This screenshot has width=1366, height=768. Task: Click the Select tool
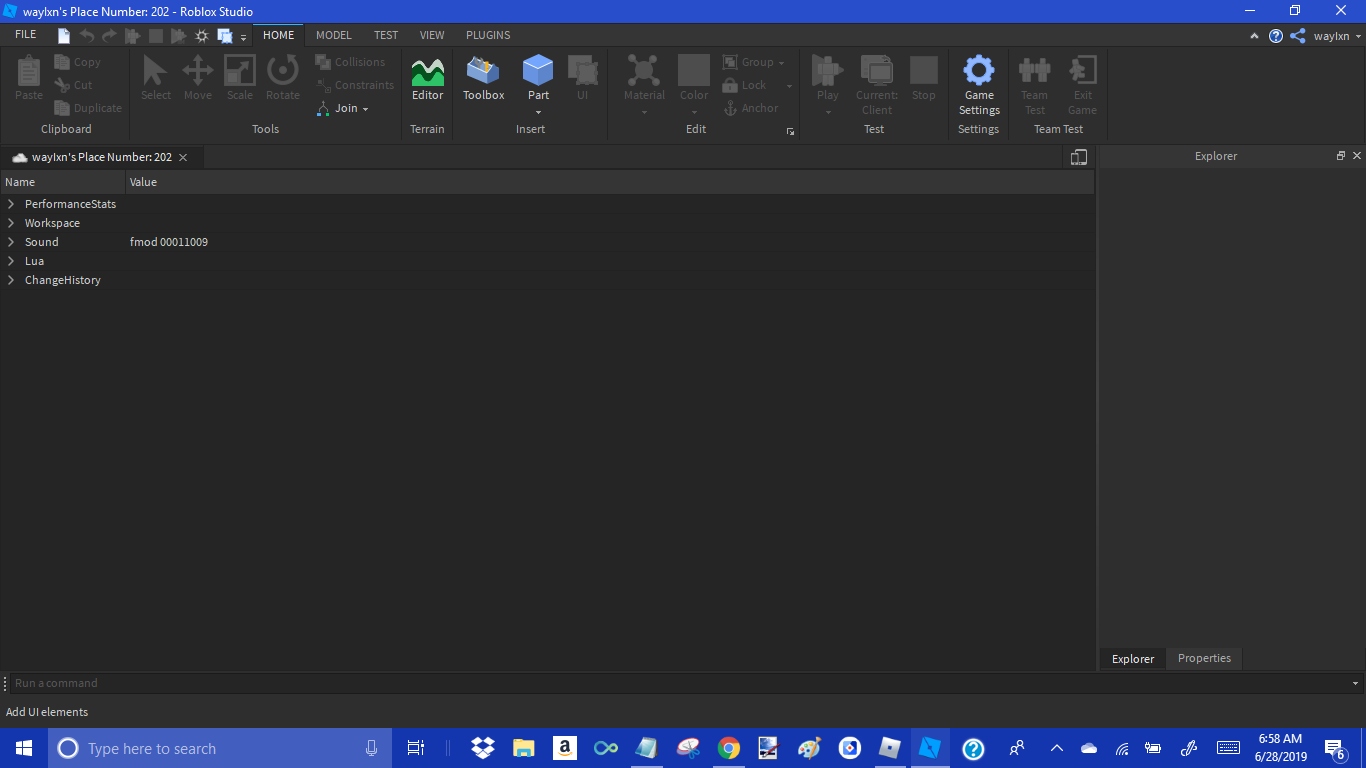156,78
